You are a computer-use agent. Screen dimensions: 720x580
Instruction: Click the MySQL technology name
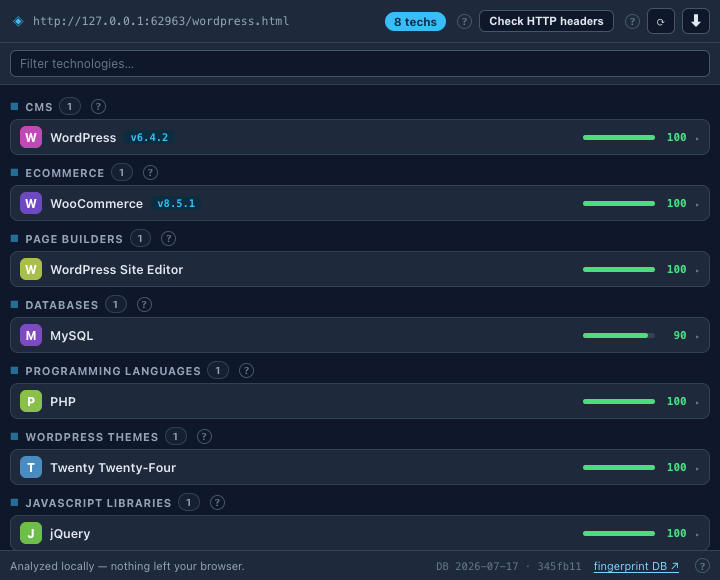(x=72, y=336)
